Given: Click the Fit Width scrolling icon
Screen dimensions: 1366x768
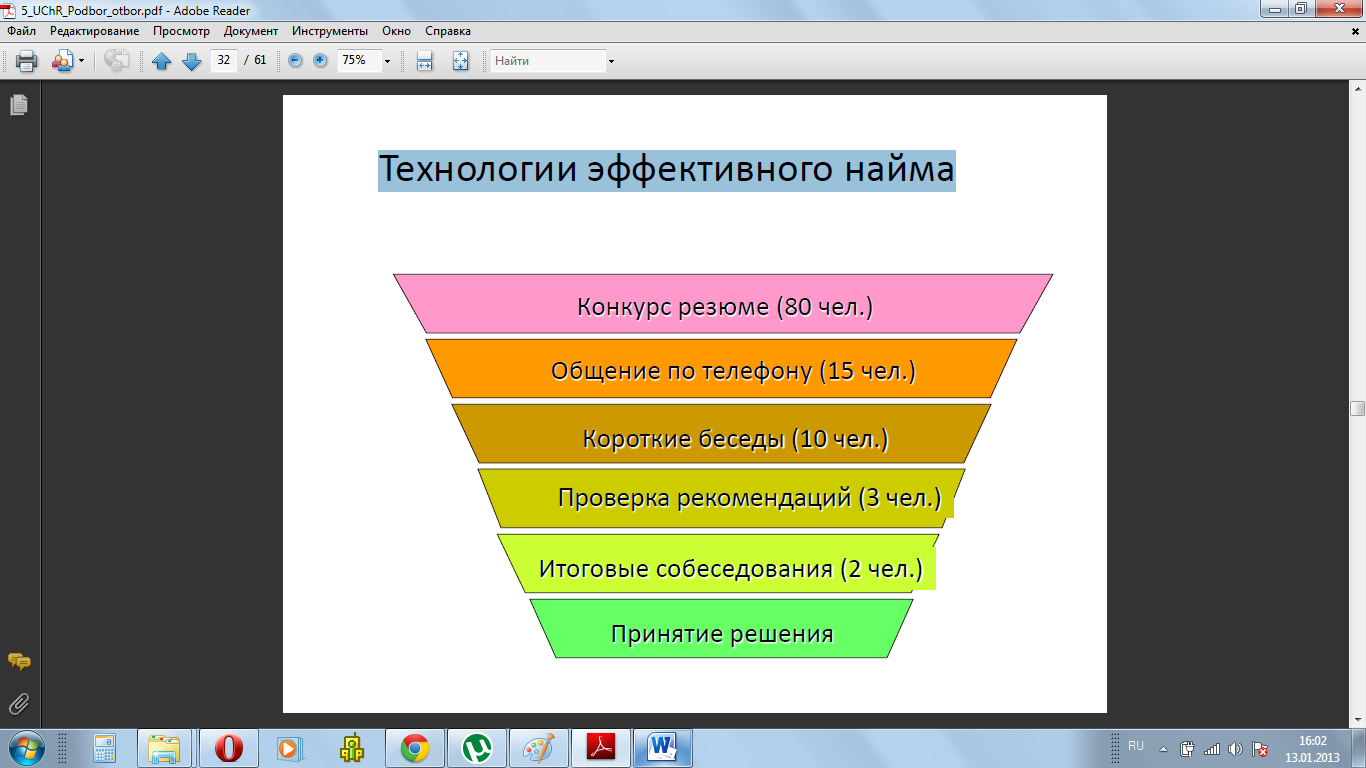Looking at the screenshot, I should click(424, 61).
